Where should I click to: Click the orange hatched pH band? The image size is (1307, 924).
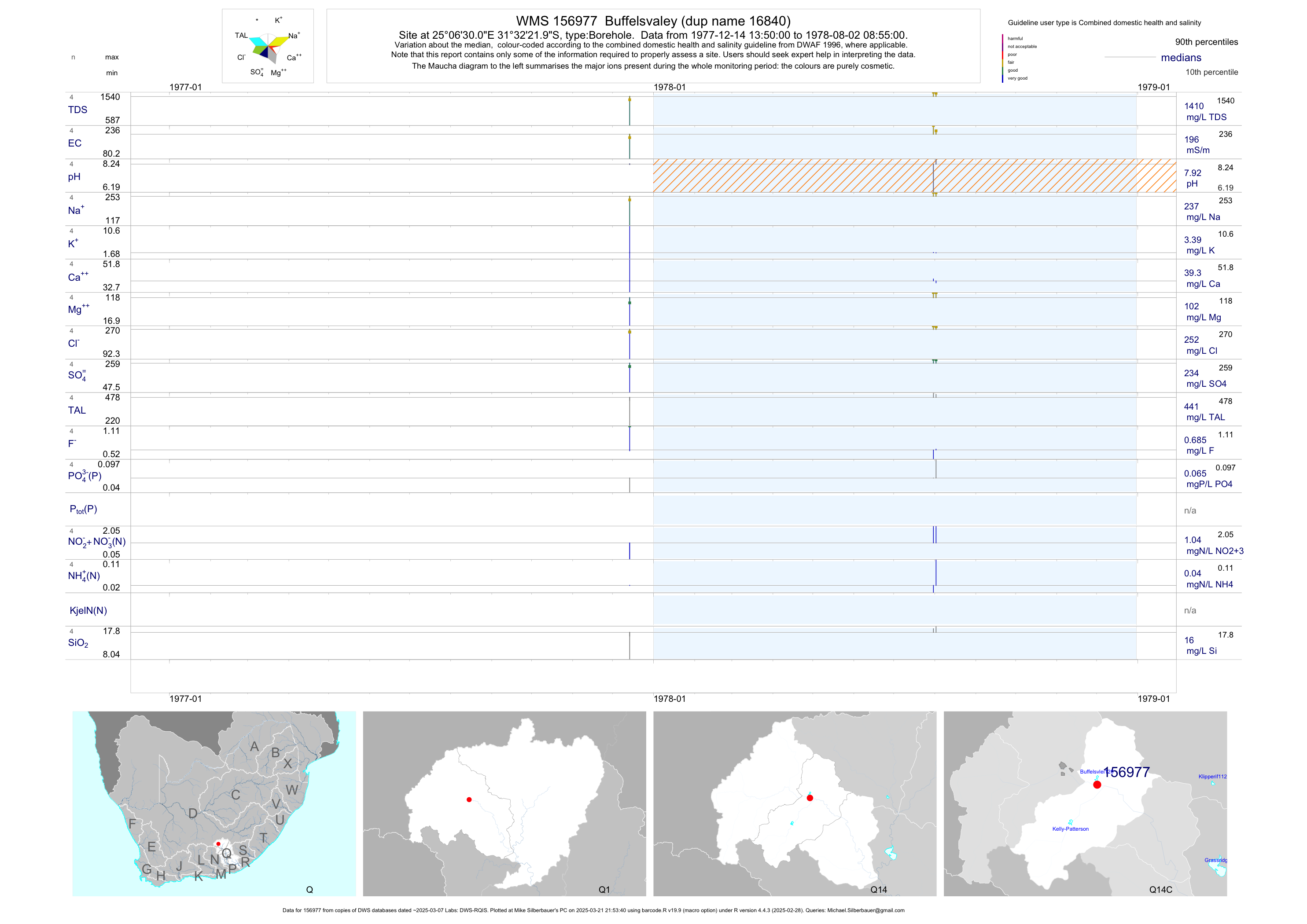[797, 176]
